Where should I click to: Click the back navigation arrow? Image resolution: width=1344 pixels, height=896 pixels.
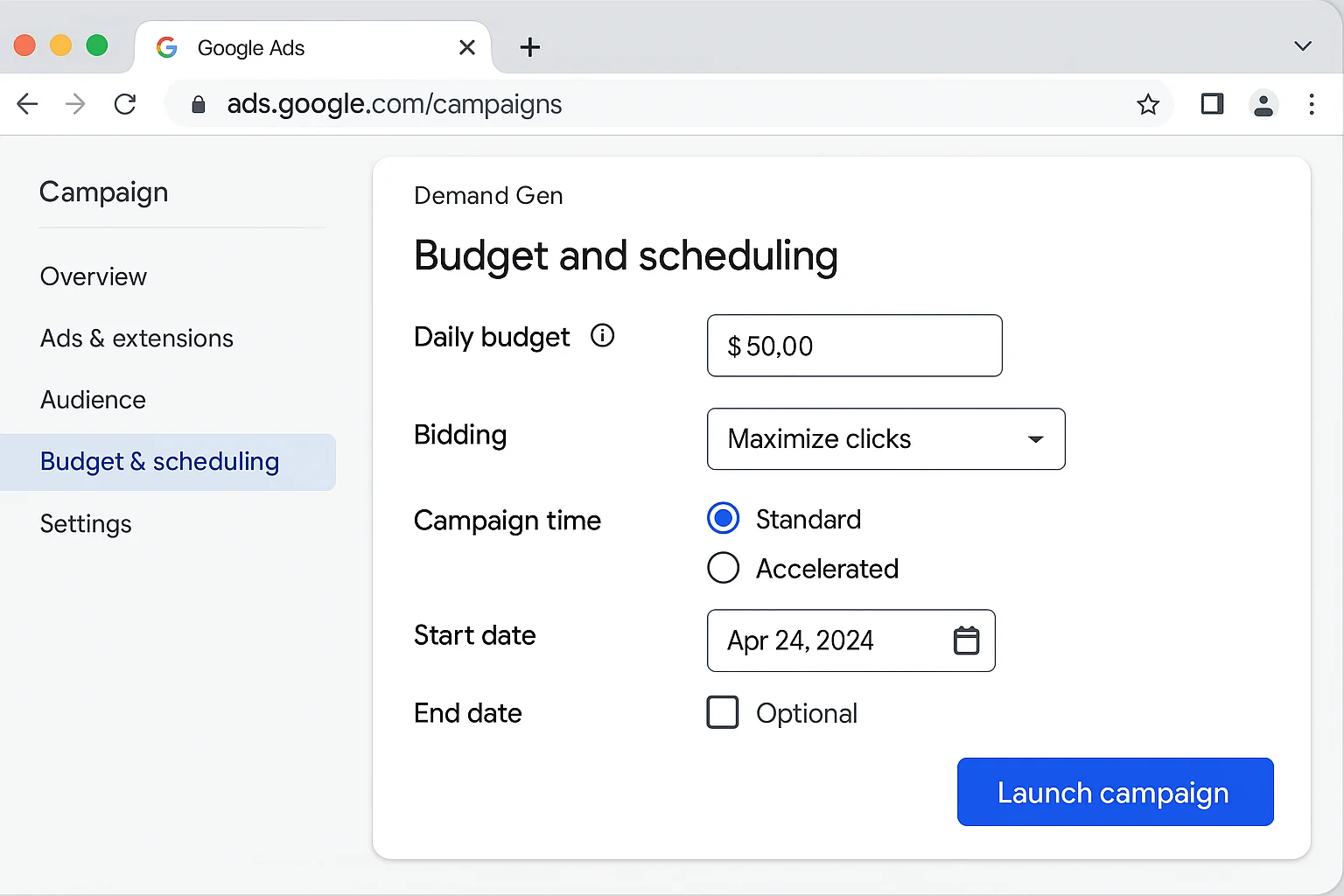point(27,104)
